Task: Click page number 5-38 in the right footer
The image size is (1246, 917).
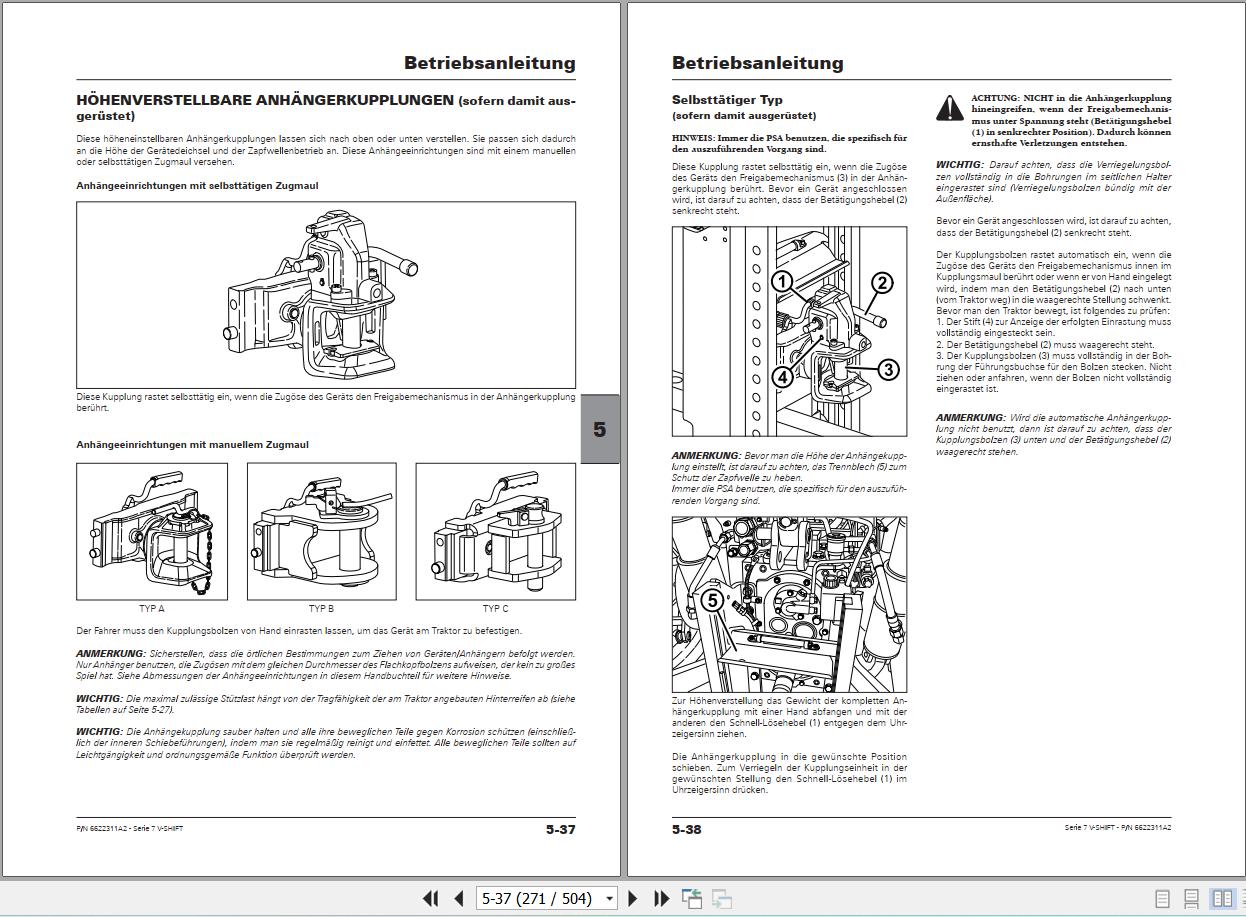Action: (x=687, y=829)
